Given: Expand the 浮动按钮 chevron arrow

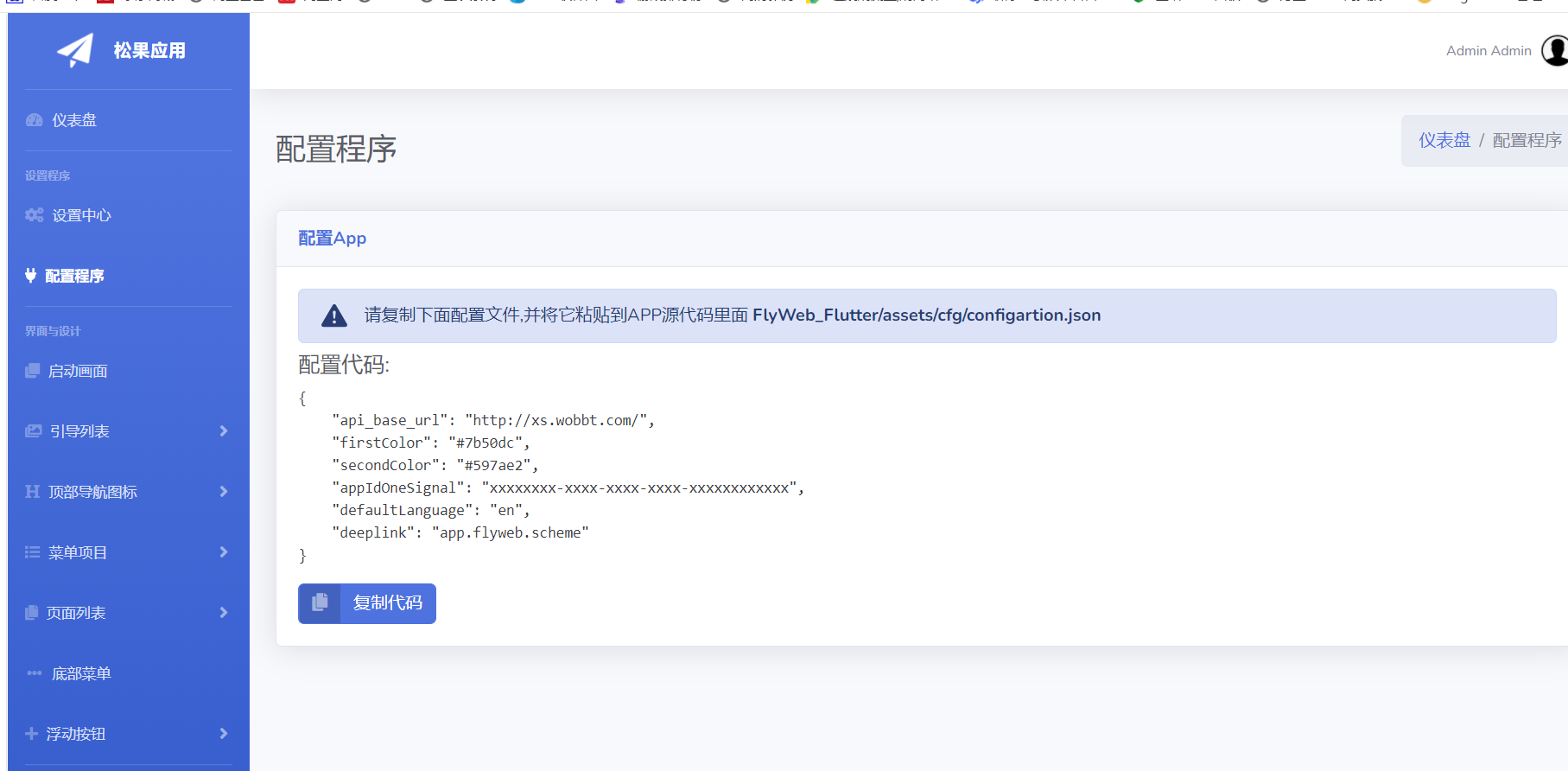Looking at the screenshot, I should tap(224, 734).
